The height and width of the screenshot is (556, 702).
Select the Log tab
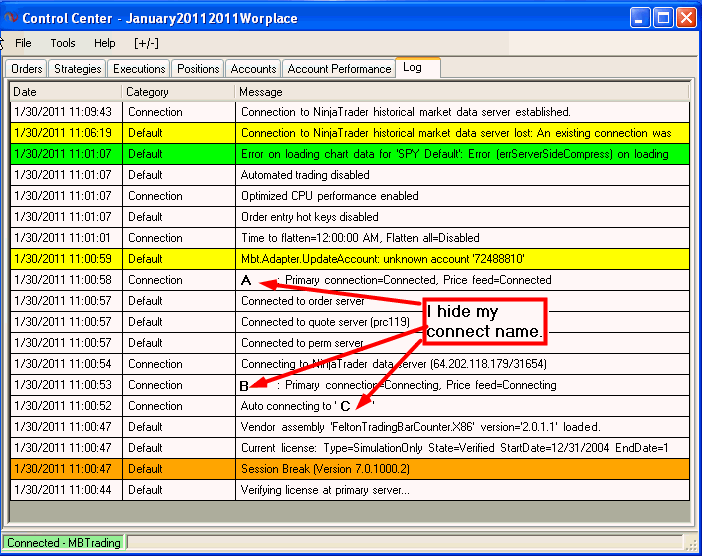pyautogui.click(x=418, y=68)
